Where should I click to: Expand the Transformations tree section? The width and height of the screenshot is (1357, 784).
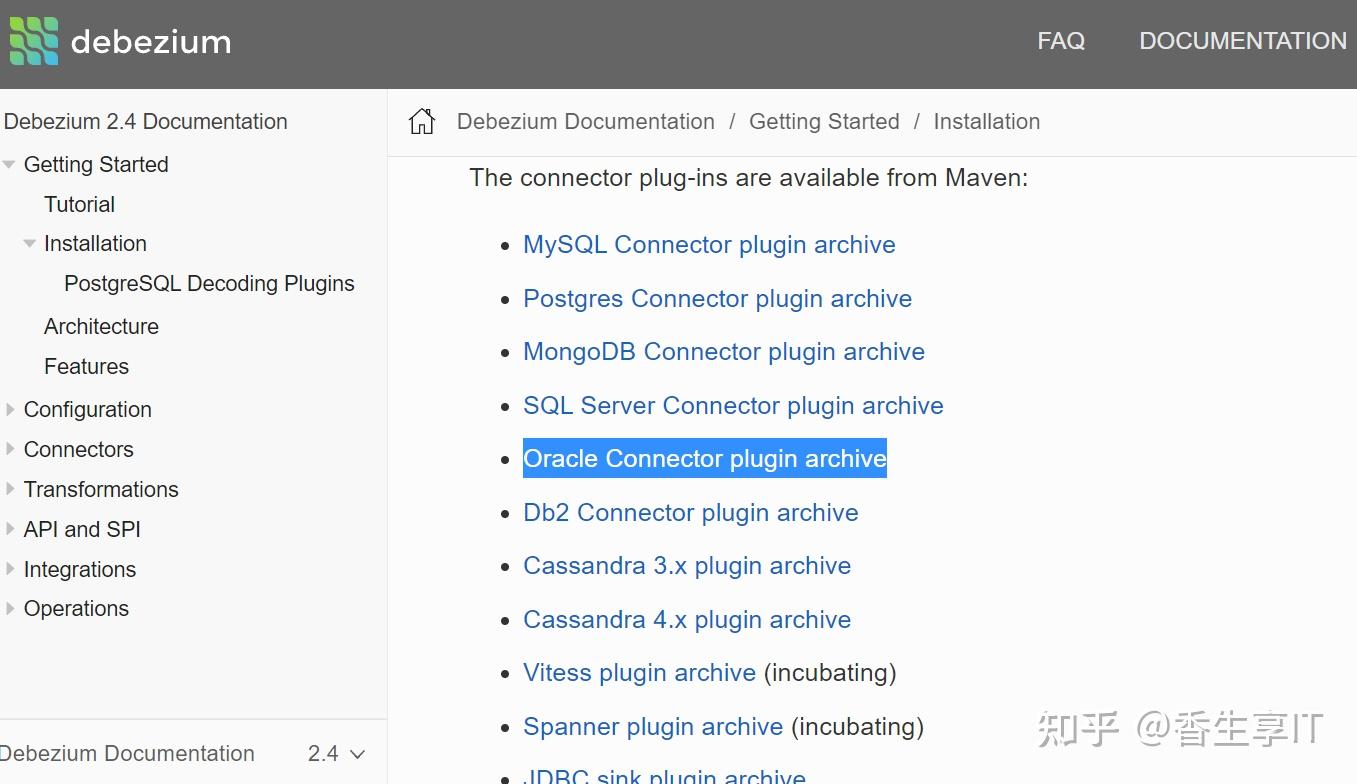10,489
